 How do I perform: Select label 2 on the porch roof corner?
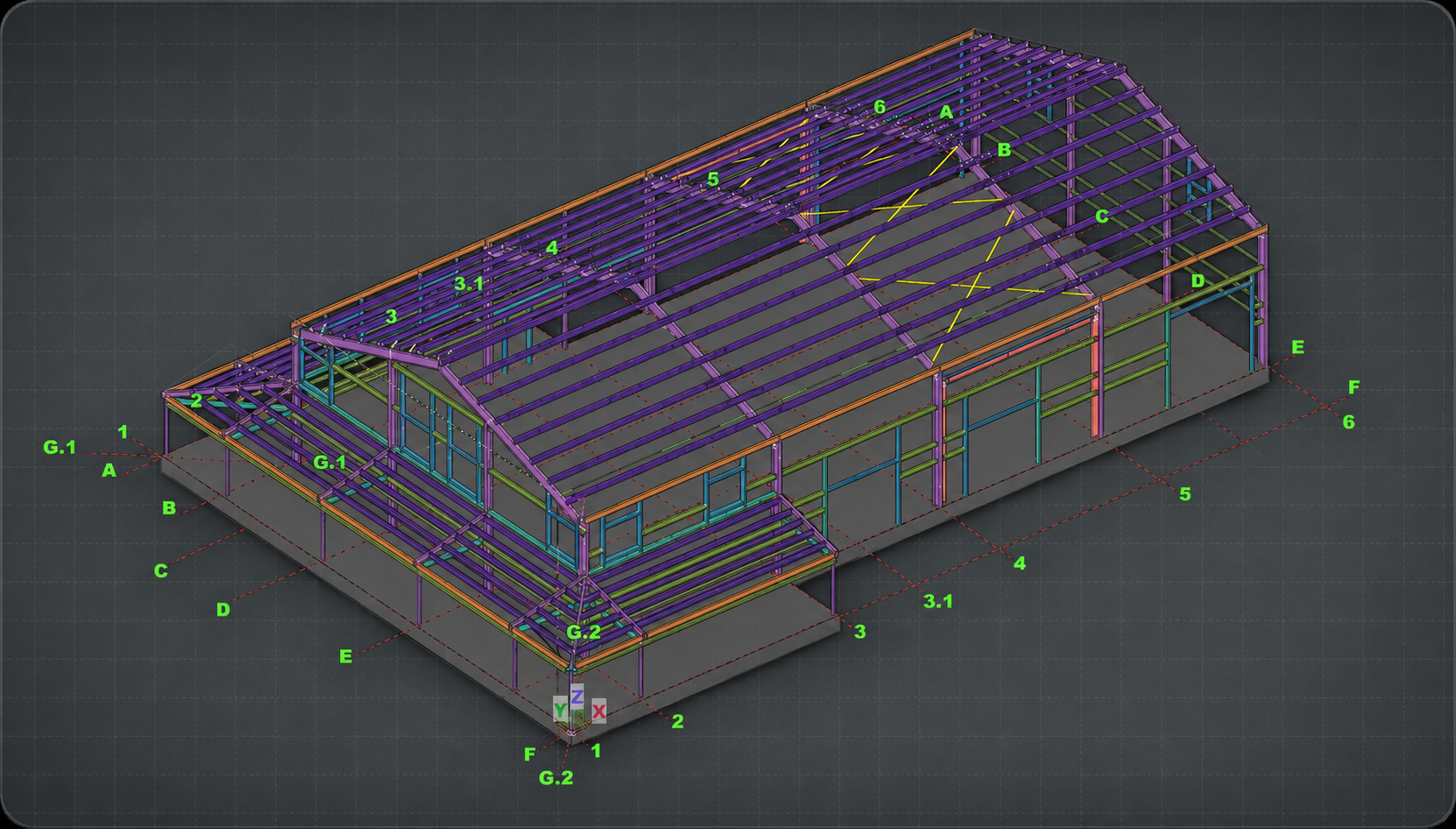[196, 400]
